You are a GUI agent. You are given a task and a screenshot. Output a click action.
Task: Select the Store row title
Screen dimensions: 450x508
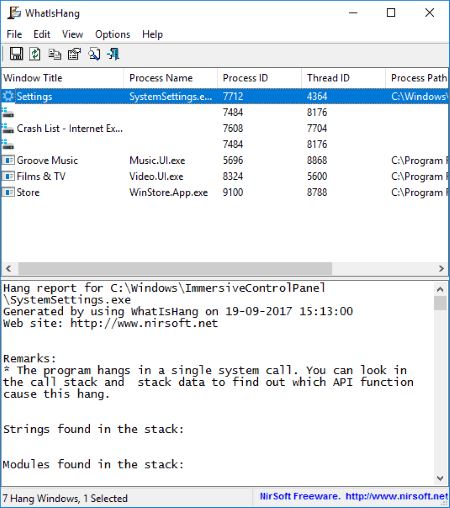pyautogui.click(x=28, y=192)
